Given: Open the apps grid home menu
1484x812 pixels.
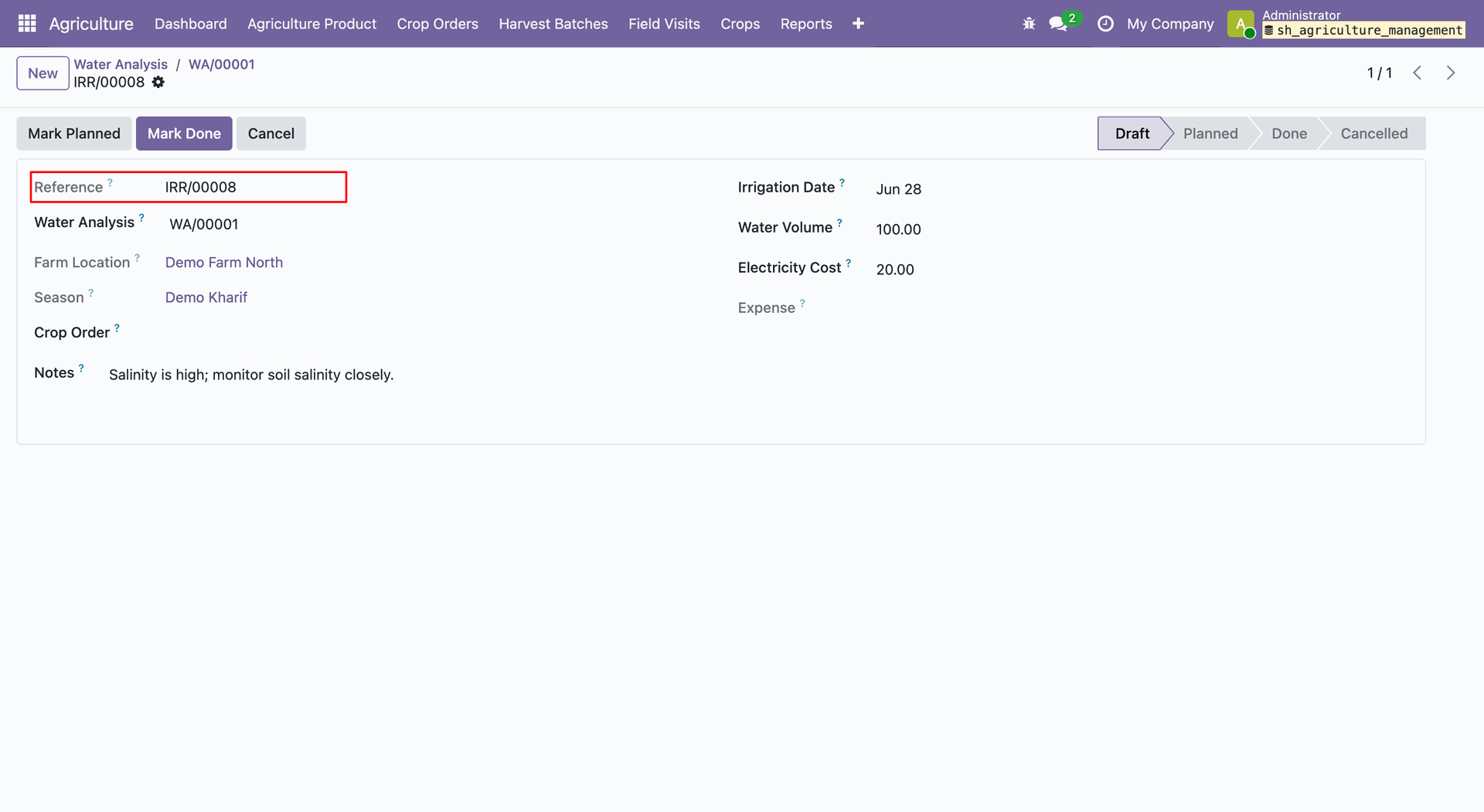Looking at the screenshot, I should [27, 24].
